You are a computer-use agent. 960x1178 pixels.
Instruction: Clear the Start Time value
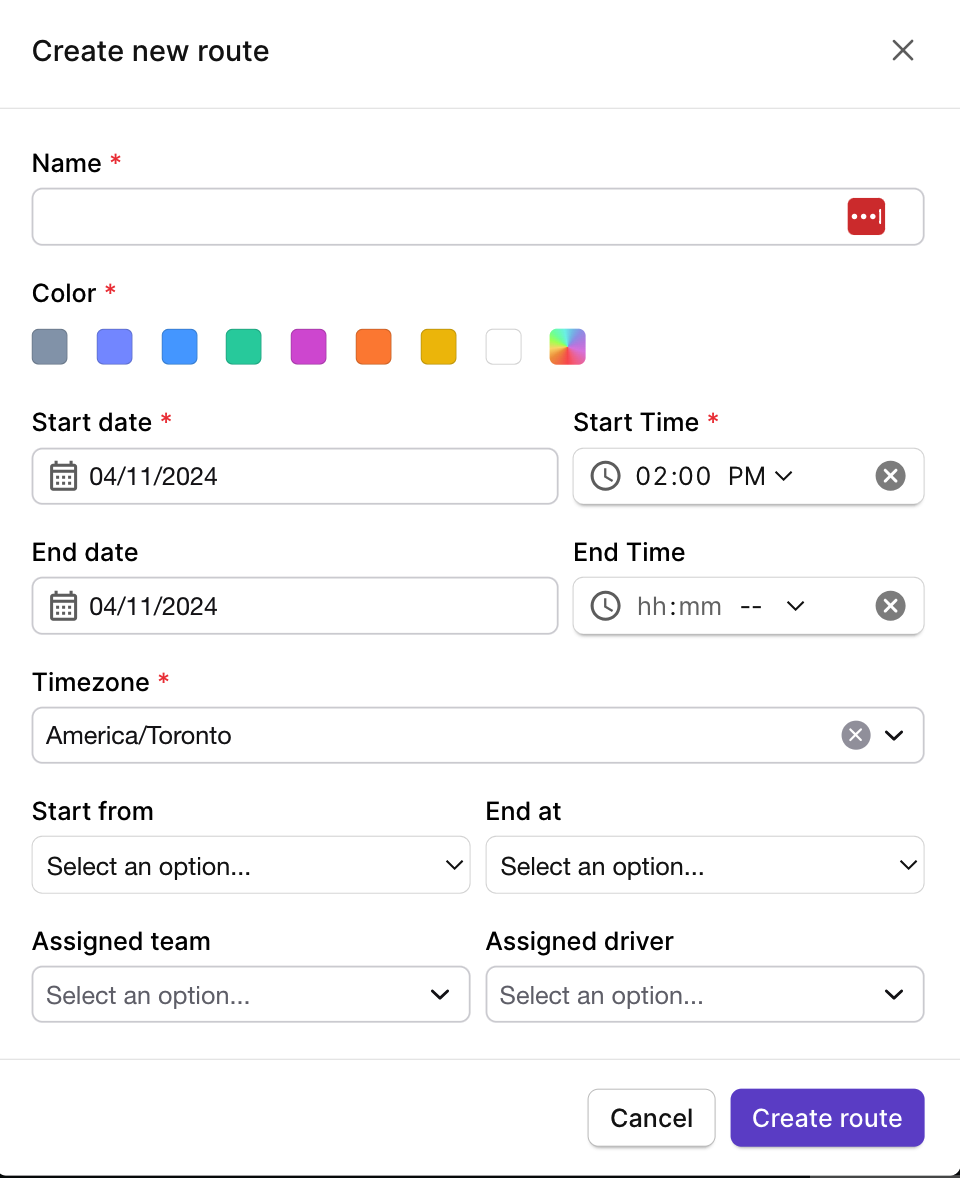point(890,476)
